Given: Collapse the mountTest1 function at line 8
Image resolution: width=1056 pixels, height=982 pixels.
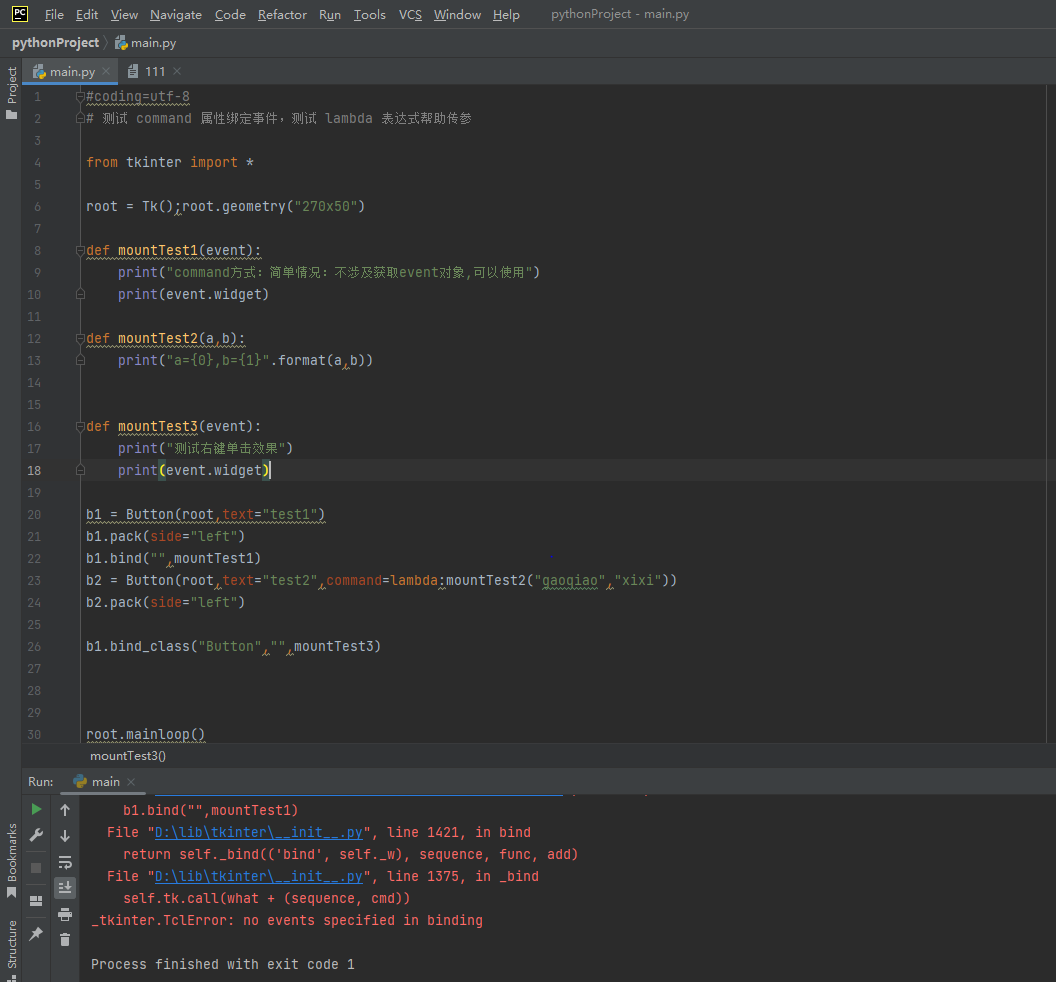Looking at the screenshot, I should (x=80, y=251).
